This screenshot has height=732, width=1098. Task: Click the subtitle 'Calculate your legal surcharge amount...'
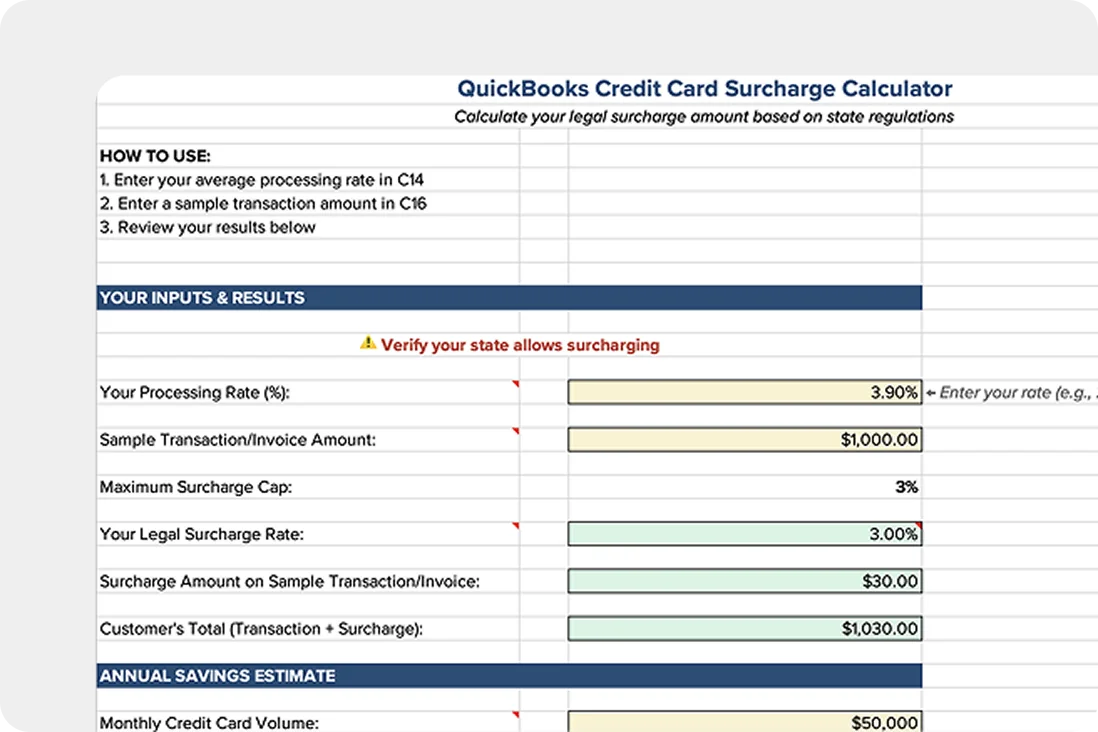pyautogui.click(x=704, y=116)
